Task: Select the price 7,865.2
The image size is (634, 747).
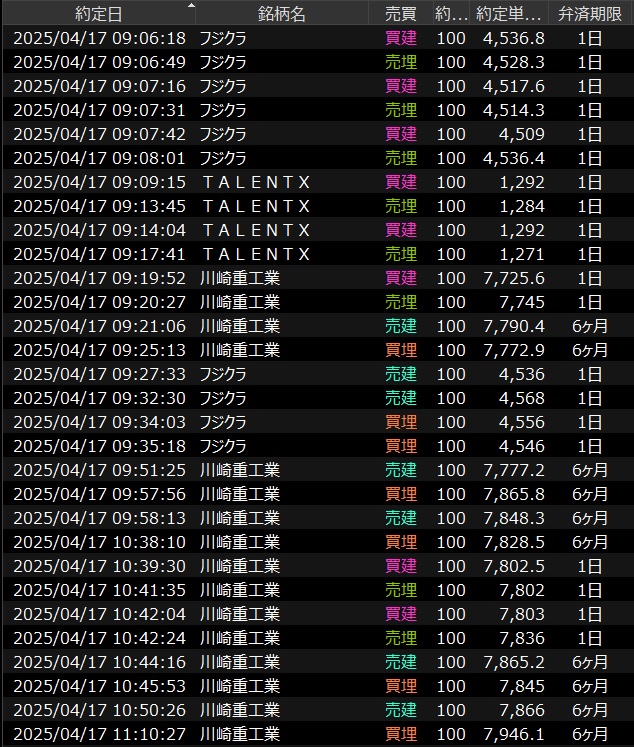Action: pos(513,662)
